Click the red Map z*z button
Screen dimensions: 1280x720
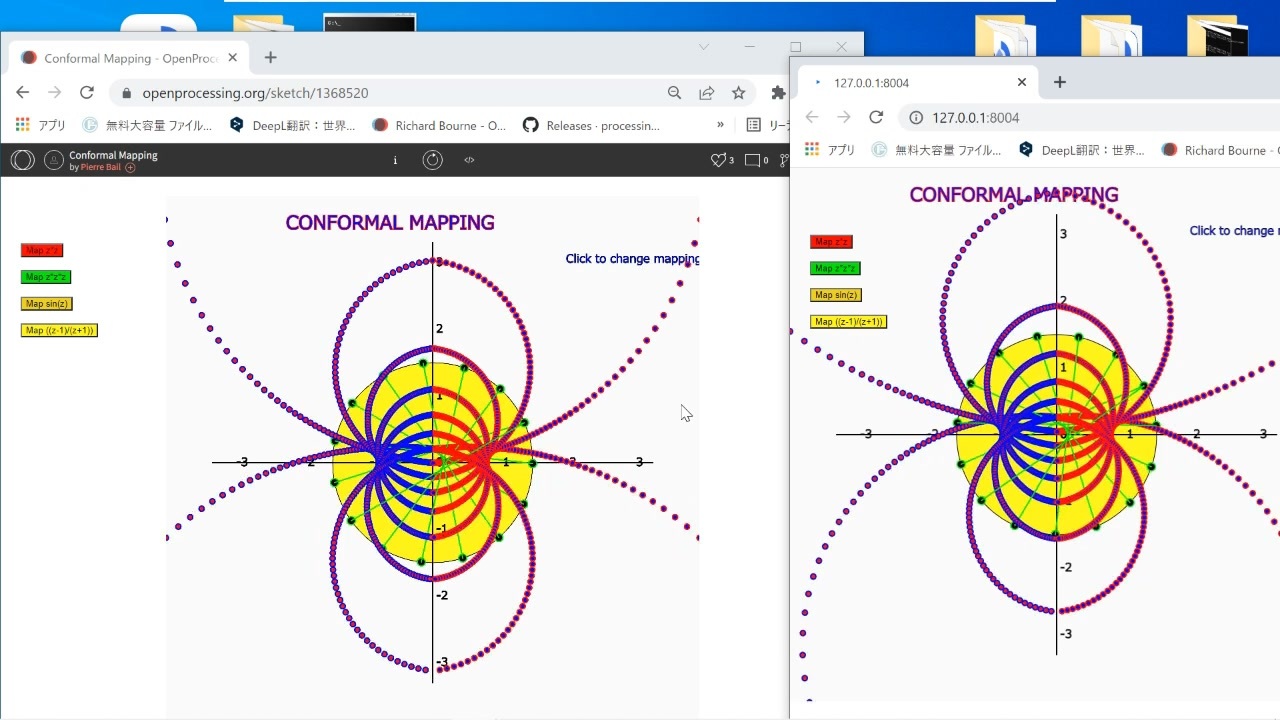pyautogui.click(x=42, y=250)
